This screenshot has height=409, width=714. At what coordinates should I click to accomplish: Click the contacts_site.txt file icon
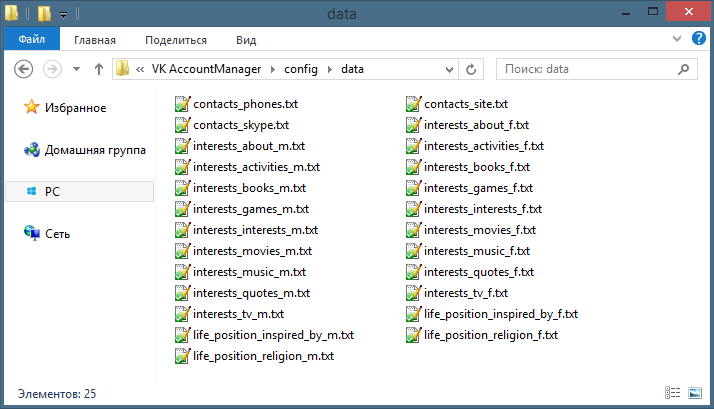pos(413,104)
